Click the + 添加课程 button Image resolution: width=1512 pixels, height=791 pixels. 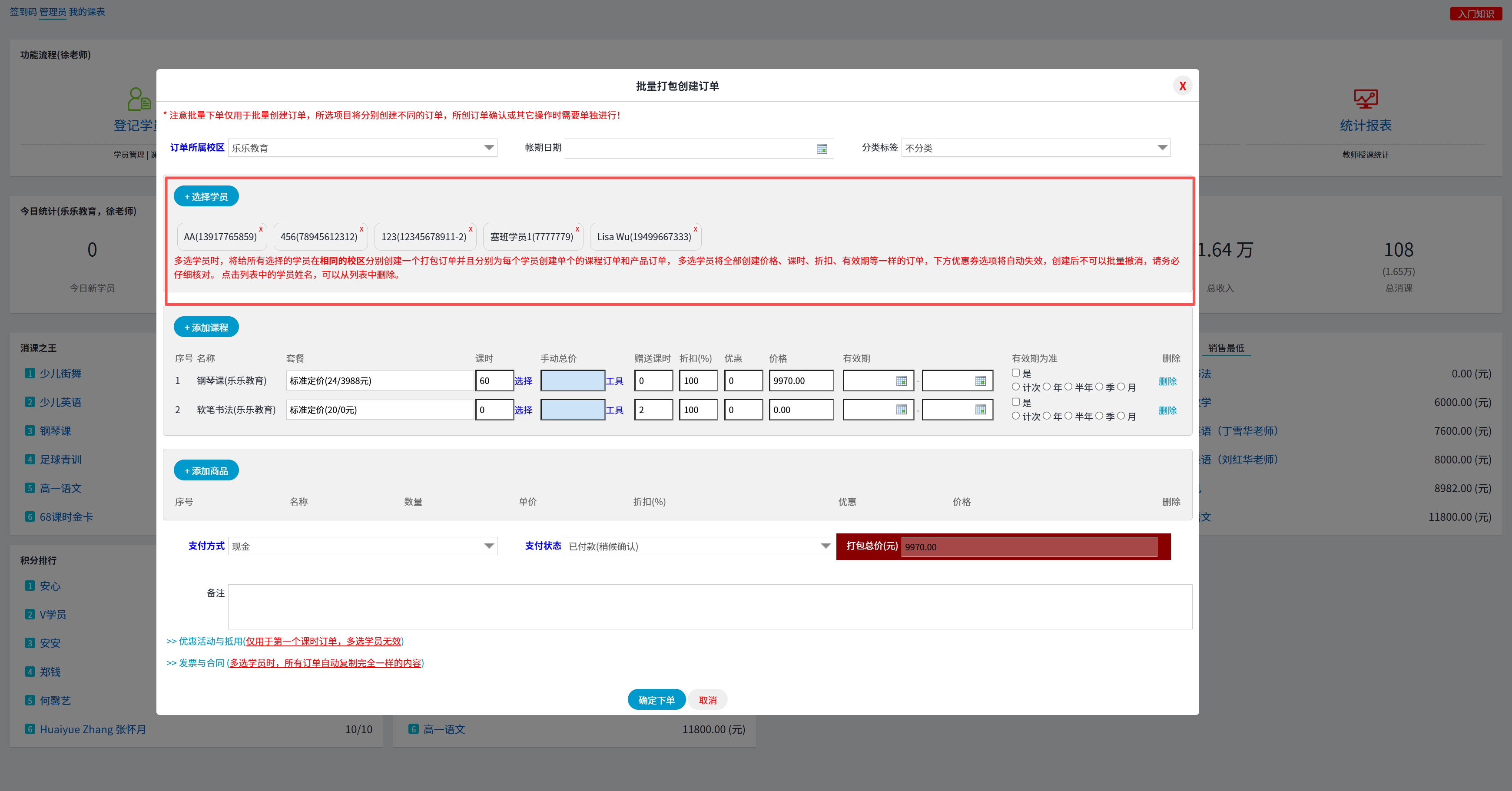tap(206, 328)
